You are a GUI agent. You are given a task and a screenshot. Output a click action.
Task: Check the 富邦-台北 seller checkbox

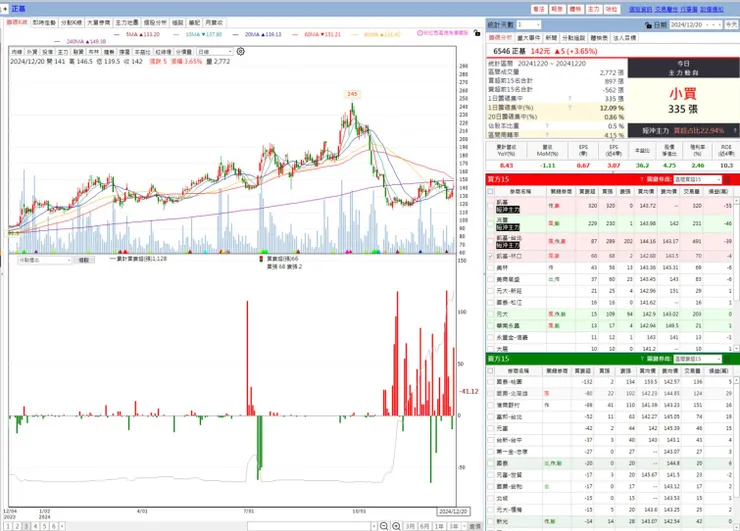(x=491, y=417)
